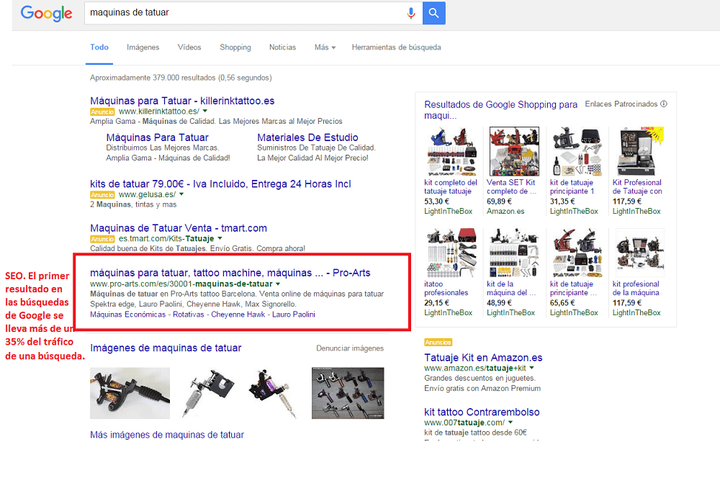Click inside the search input field
Image resolution: width=720 pixels, height=493 pixels.
(x=240, y=13)
